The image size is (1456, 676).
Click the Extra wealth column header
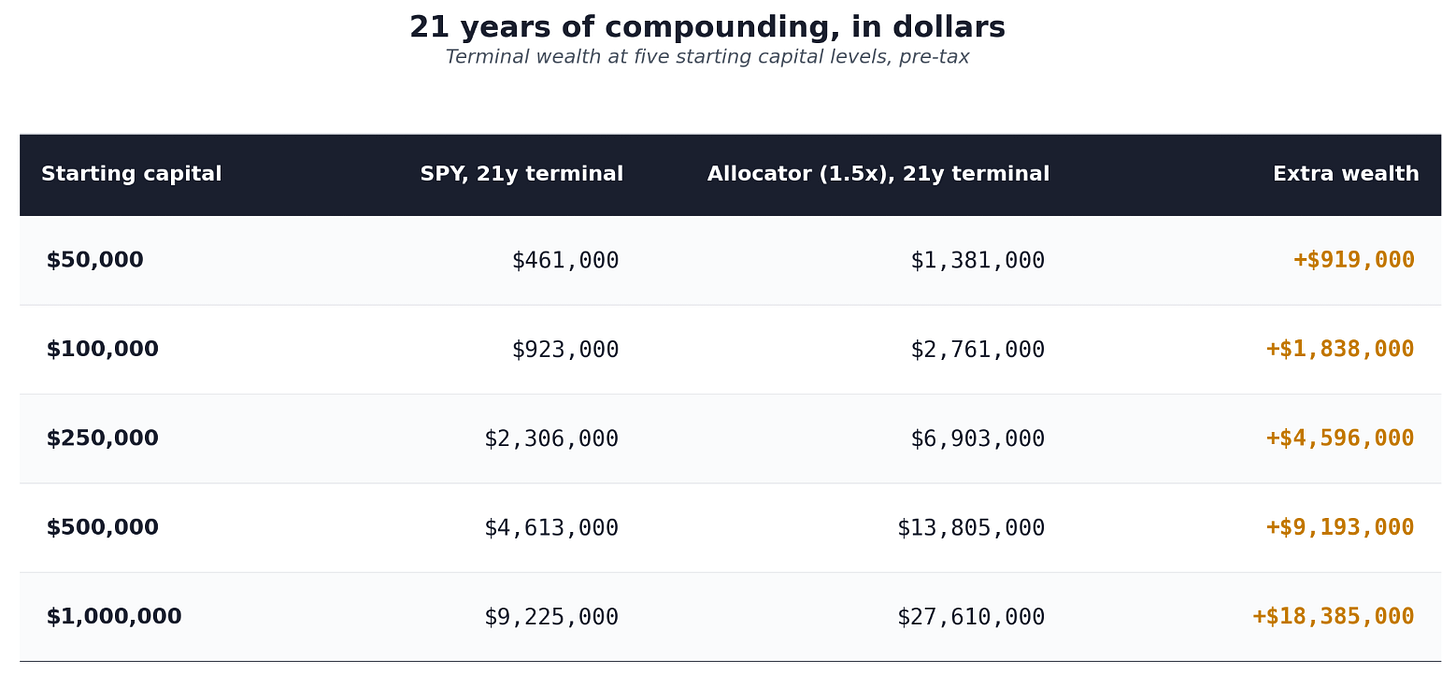pyautogui.click(x=1345, y=175)
